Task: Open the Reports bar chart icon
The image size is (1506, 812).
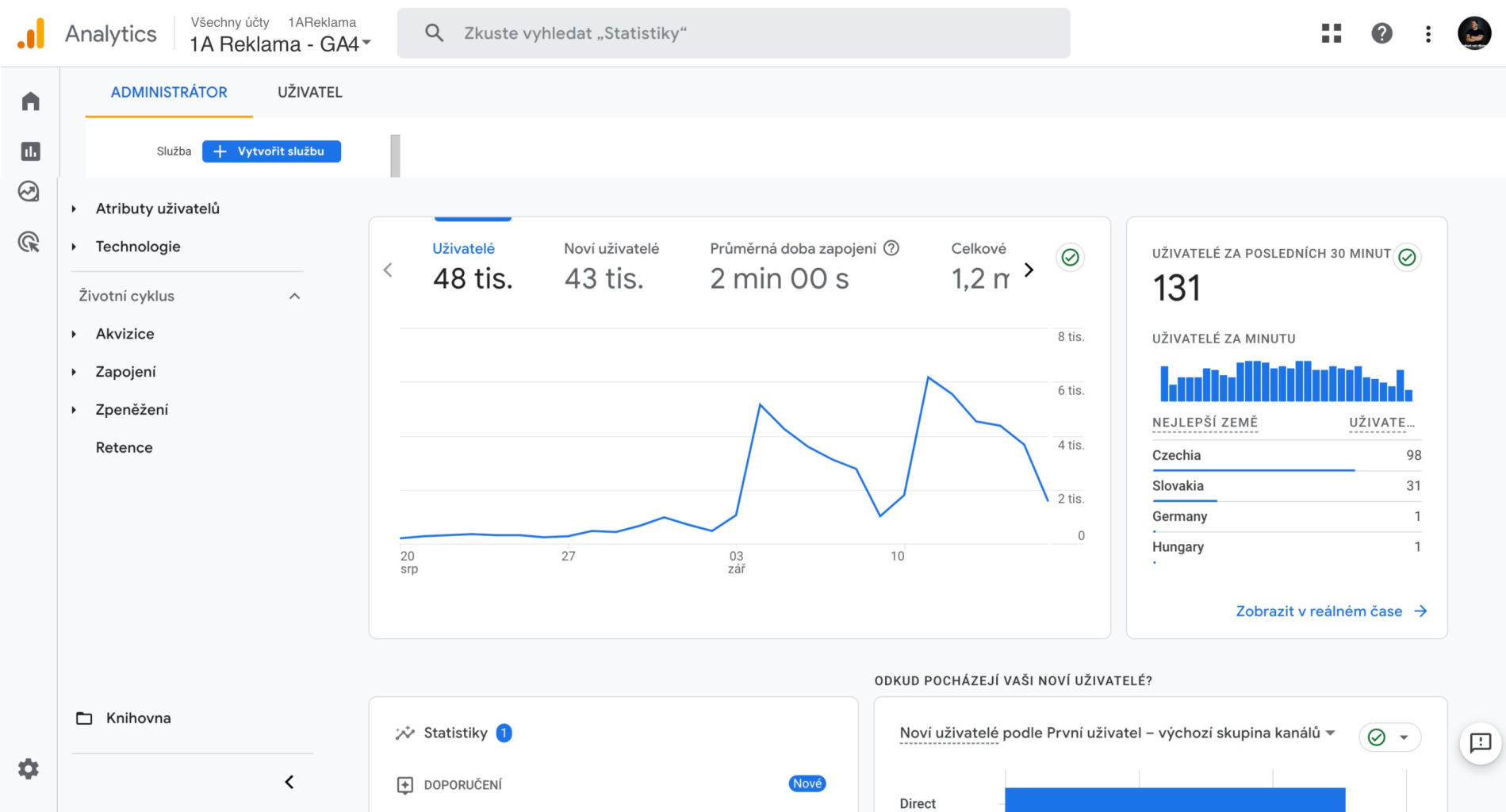Action: (x=30, y=151)
